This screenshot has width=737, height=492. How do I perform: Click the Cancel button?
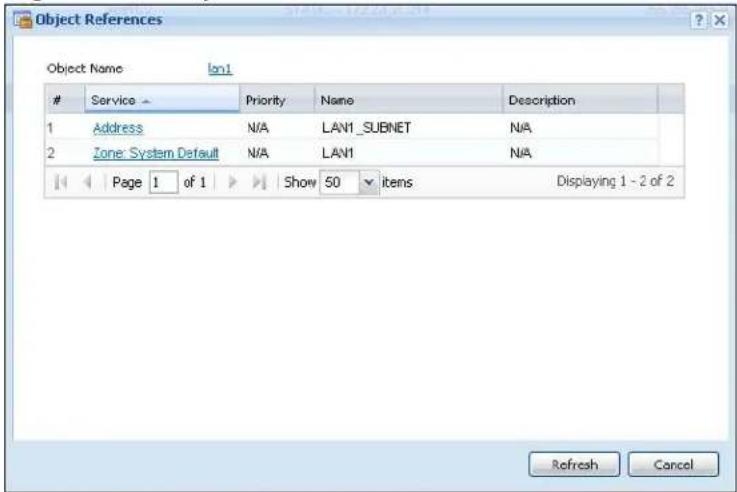tap(674, 464)
